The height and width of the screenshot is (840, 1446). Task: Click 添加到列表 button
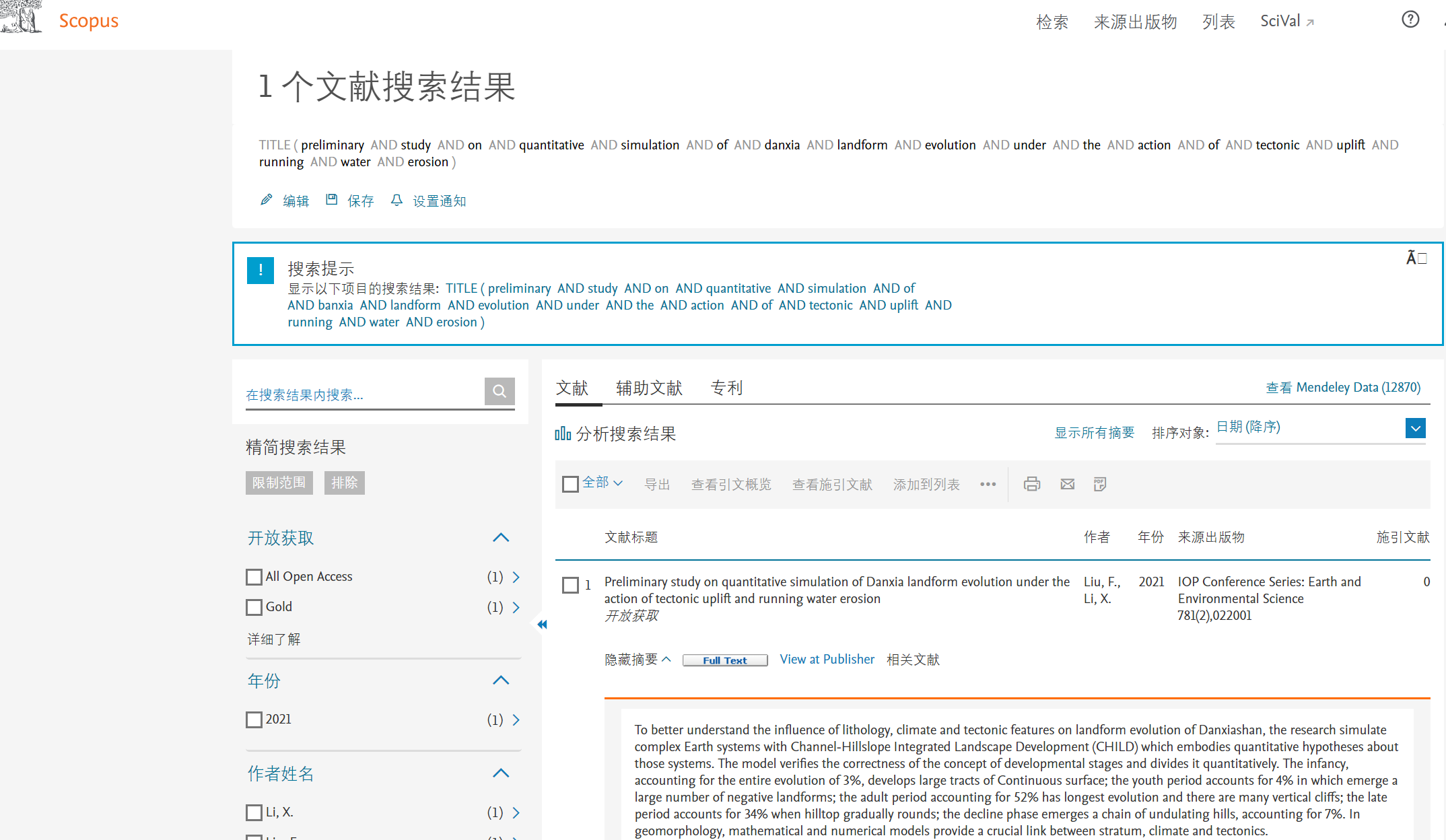[x=926, y=485]
